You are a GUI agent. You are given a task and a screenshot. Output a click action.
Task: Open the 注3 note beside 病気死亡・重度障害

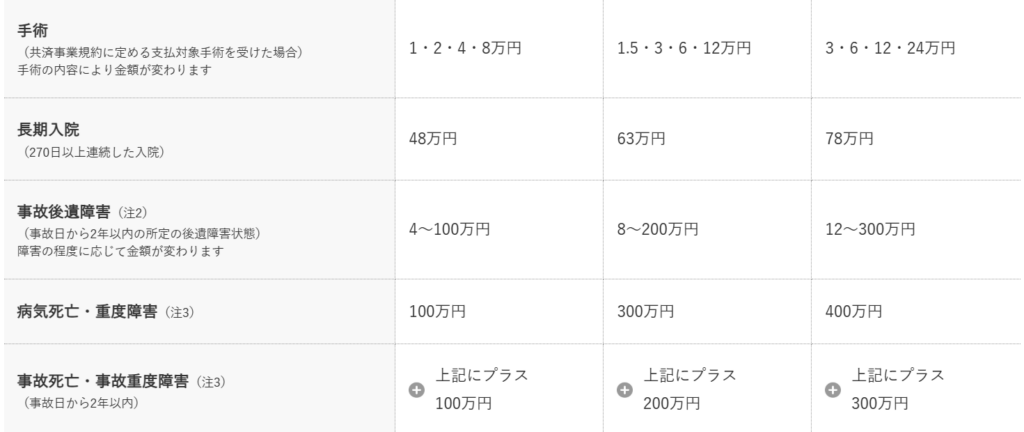tap(179, 312)
